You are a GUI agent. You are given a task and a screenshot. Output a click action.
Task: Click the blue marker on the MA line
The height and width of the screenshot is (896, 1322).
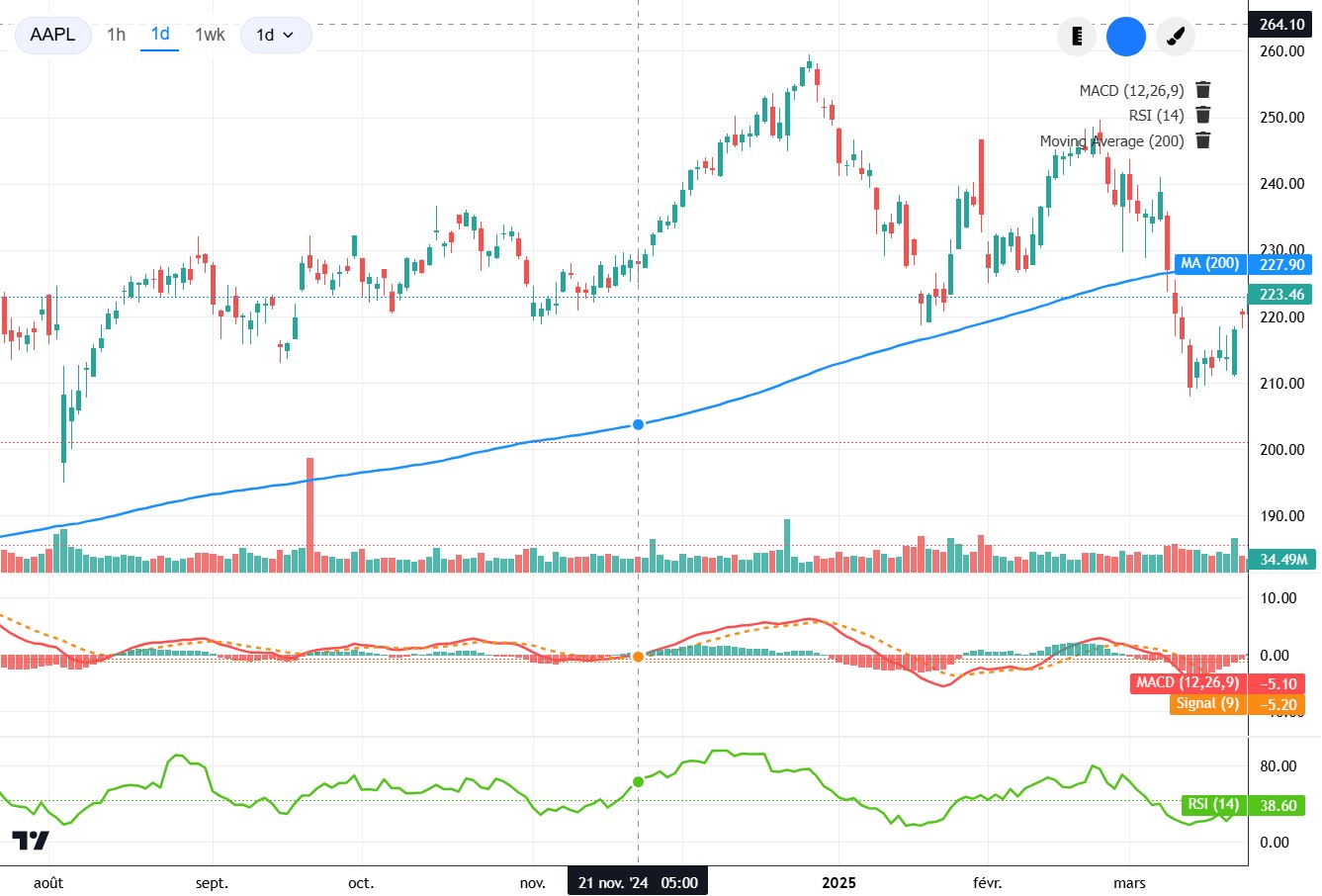click(638, 424)
